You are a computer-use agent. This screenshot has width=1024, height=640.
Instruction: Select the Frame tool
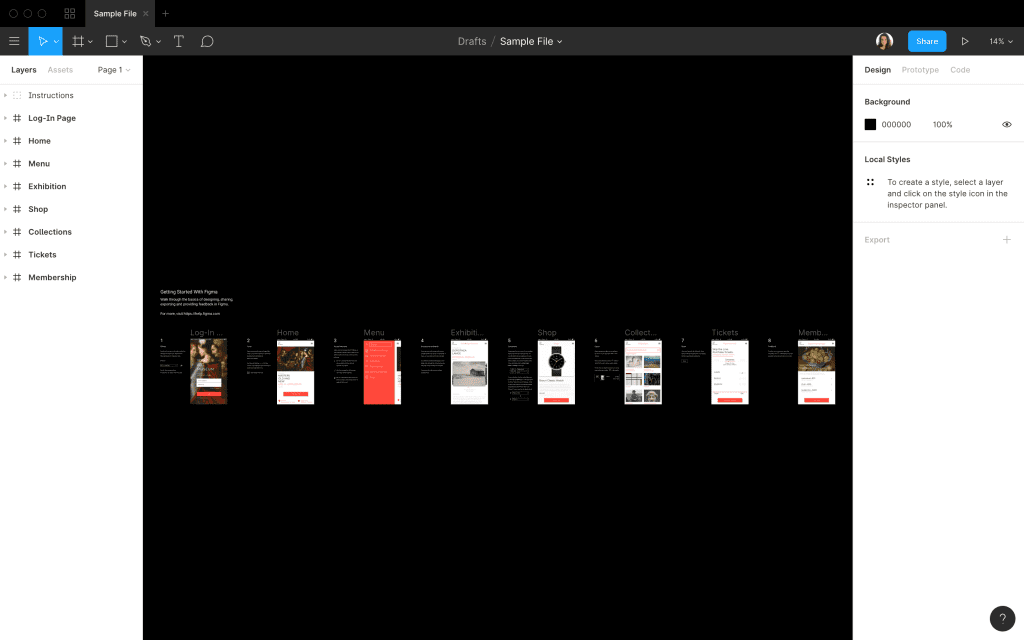(x=78, y=41)
